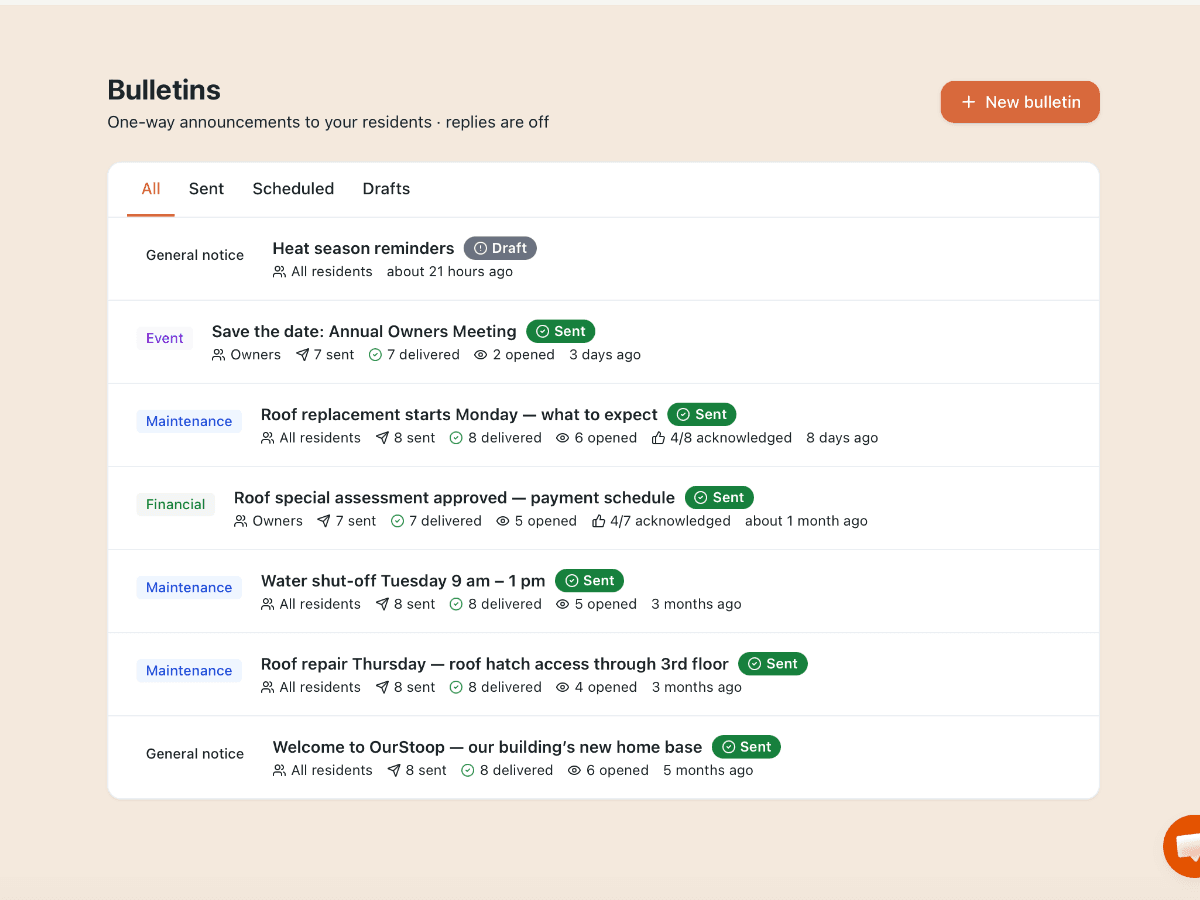Click the Draft status badge

coord(500,248)
